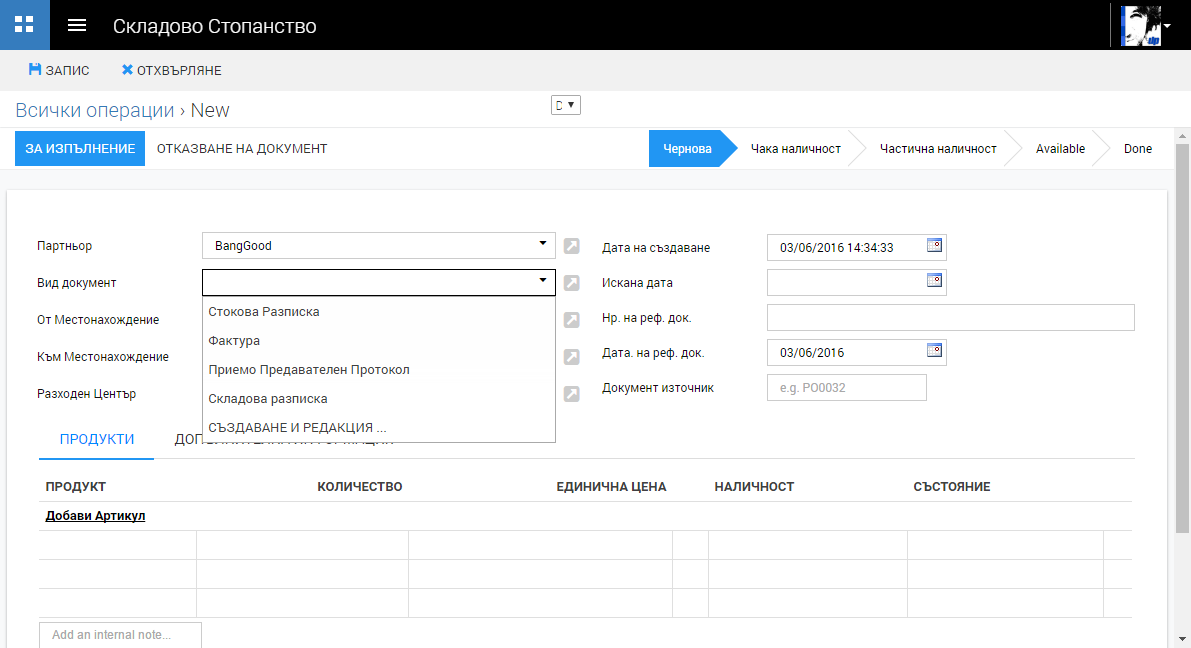Open the user avatar profile menu
This screenshot has width=1191, height=648.
1144,25
